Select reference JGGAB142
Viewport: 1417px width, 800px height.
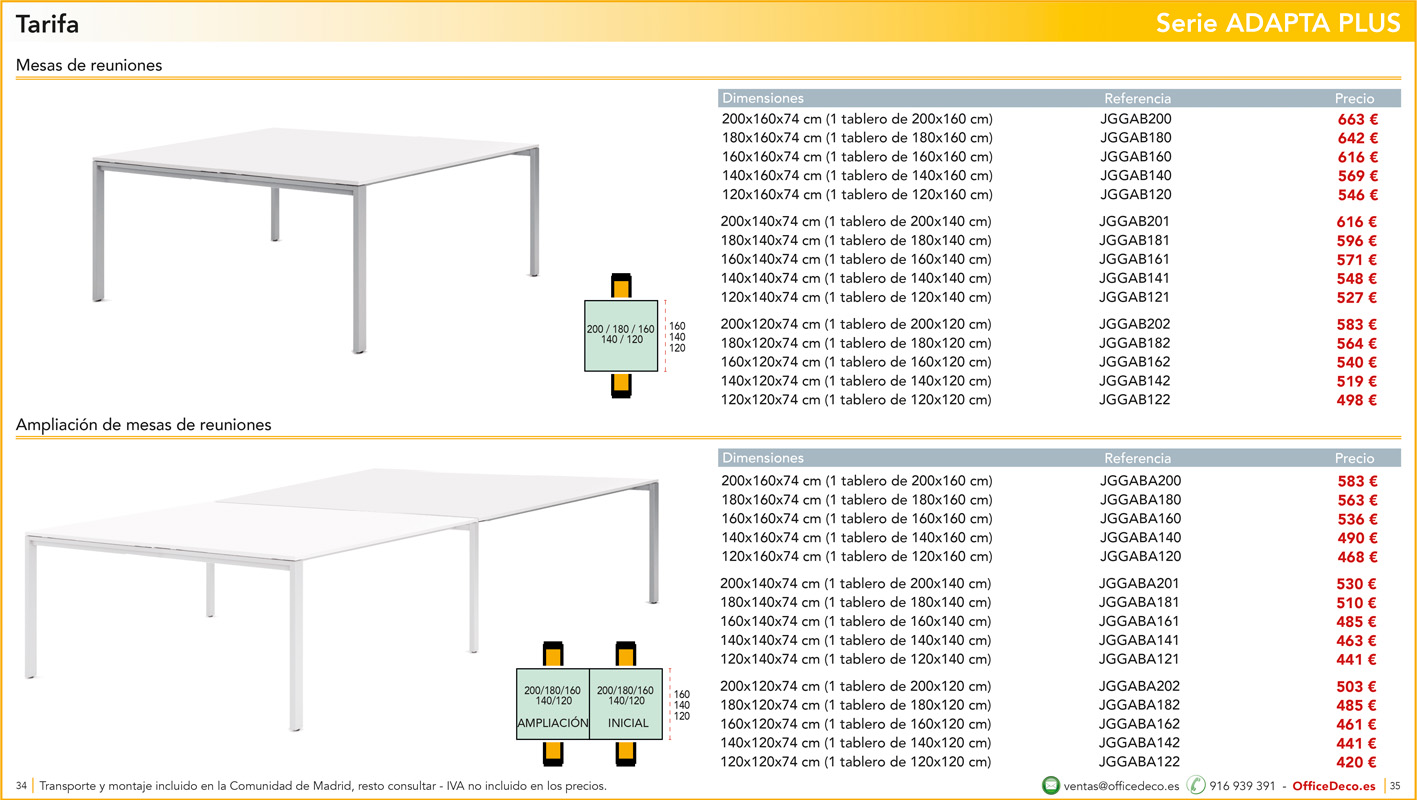pyautogui.click(x=1135, y=381)
